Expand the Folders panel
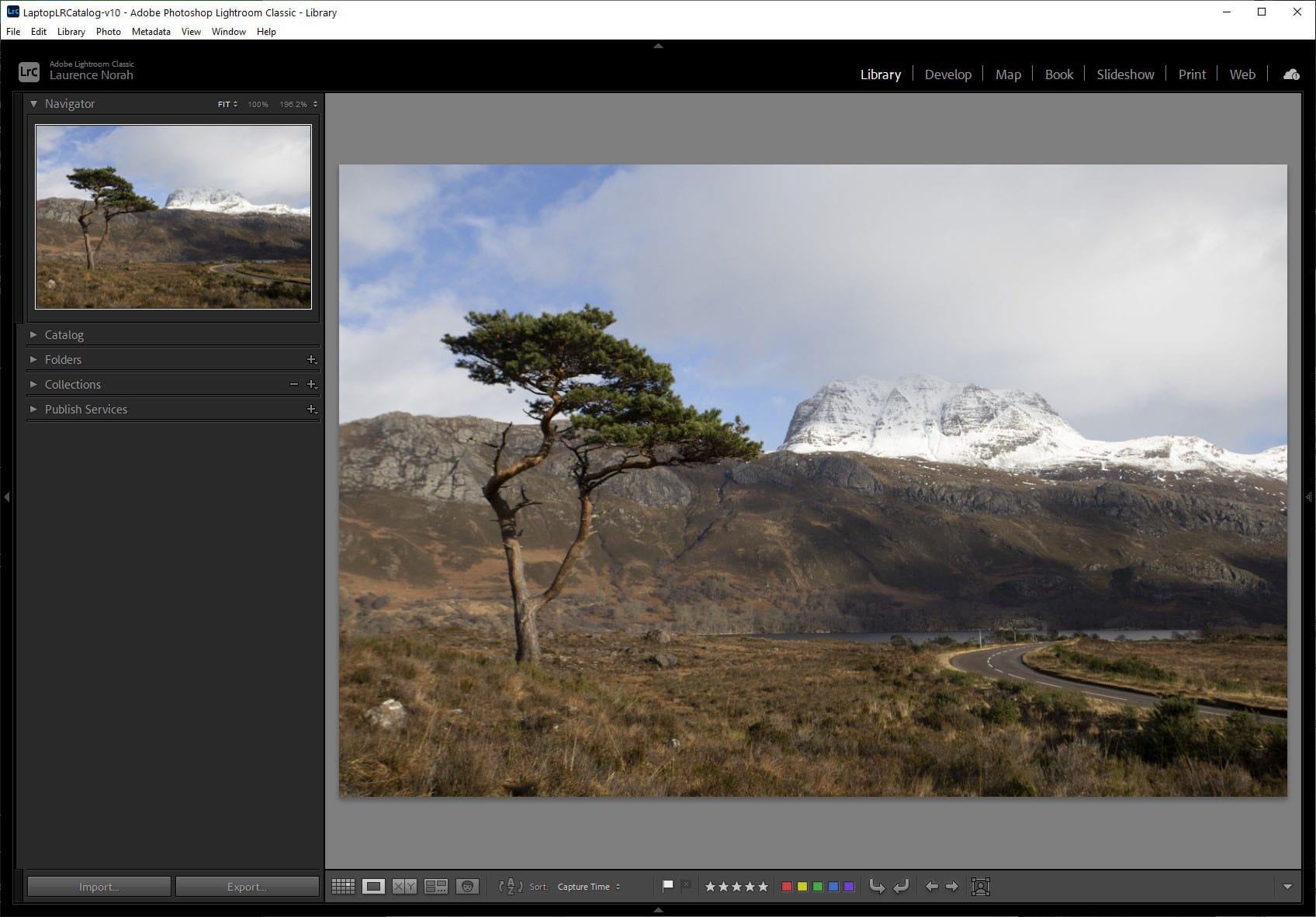The width and height of the screenshot is (1316, 917). [64, 359]
